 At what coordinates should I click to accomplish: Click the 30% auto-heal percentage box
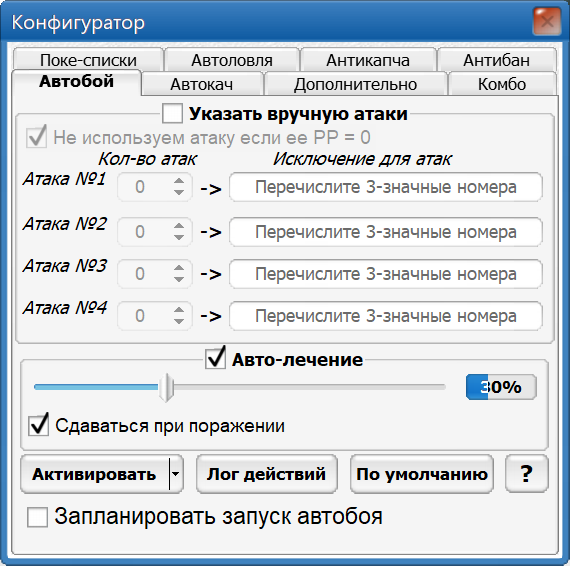click(x=501, y=387)
